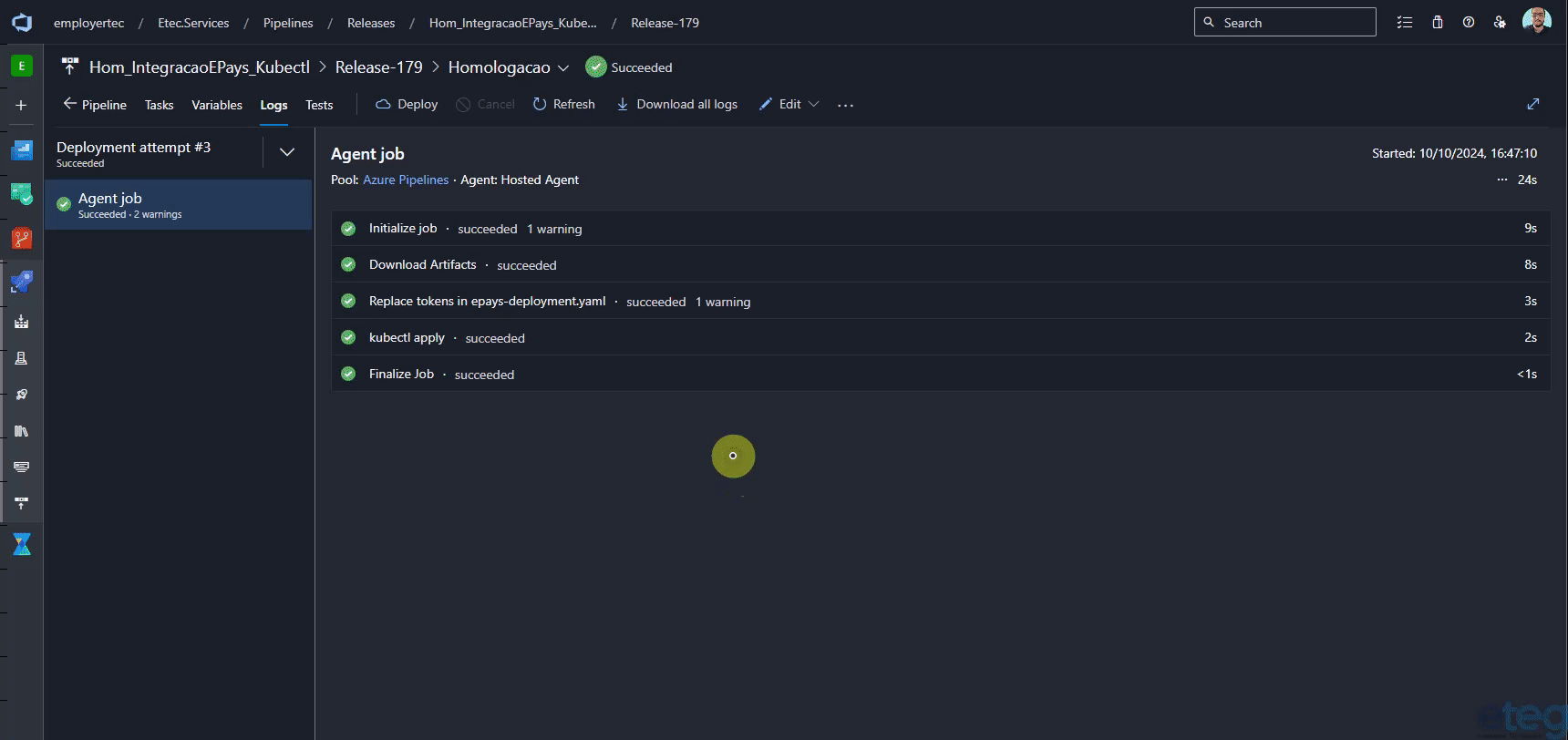Screen dimensions: 1568x740
Task: Open the Hom_IntegracaoEPays_Kube... breadcrumb
Action: click(513, 23)
